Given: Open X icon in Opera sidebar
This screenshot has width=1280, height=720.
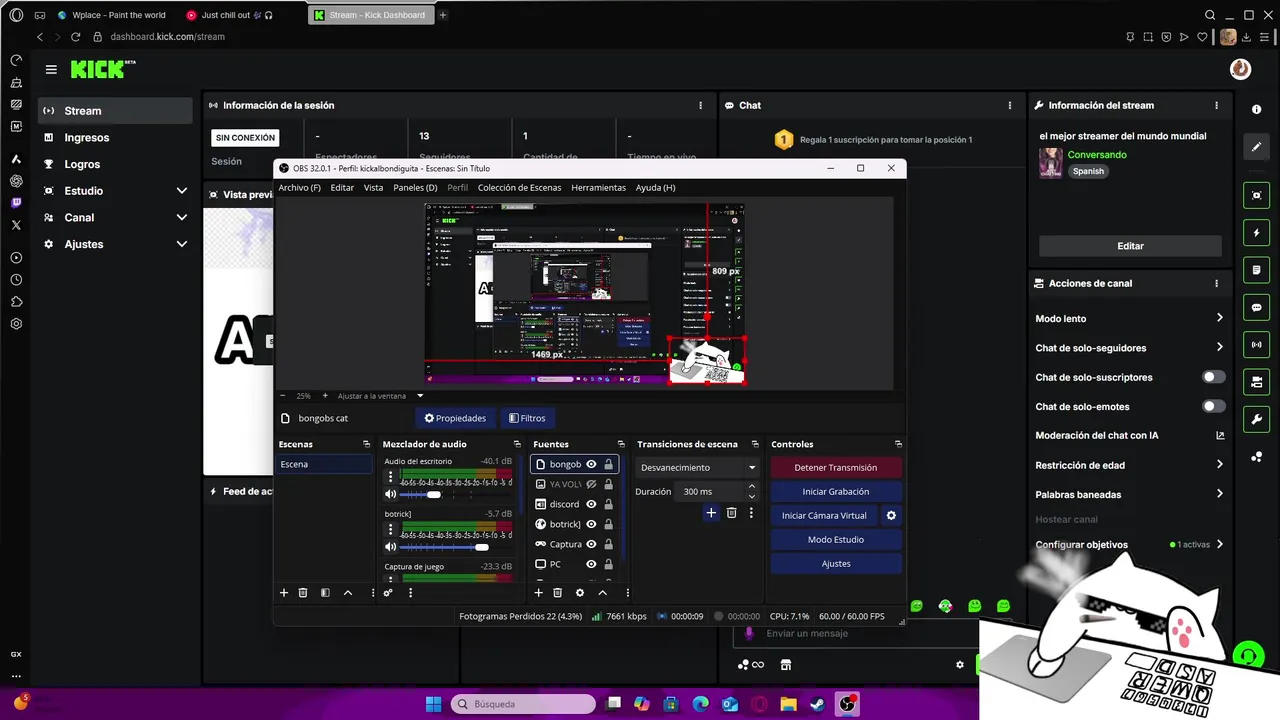Looking at the screenshot, I should 16,225.
